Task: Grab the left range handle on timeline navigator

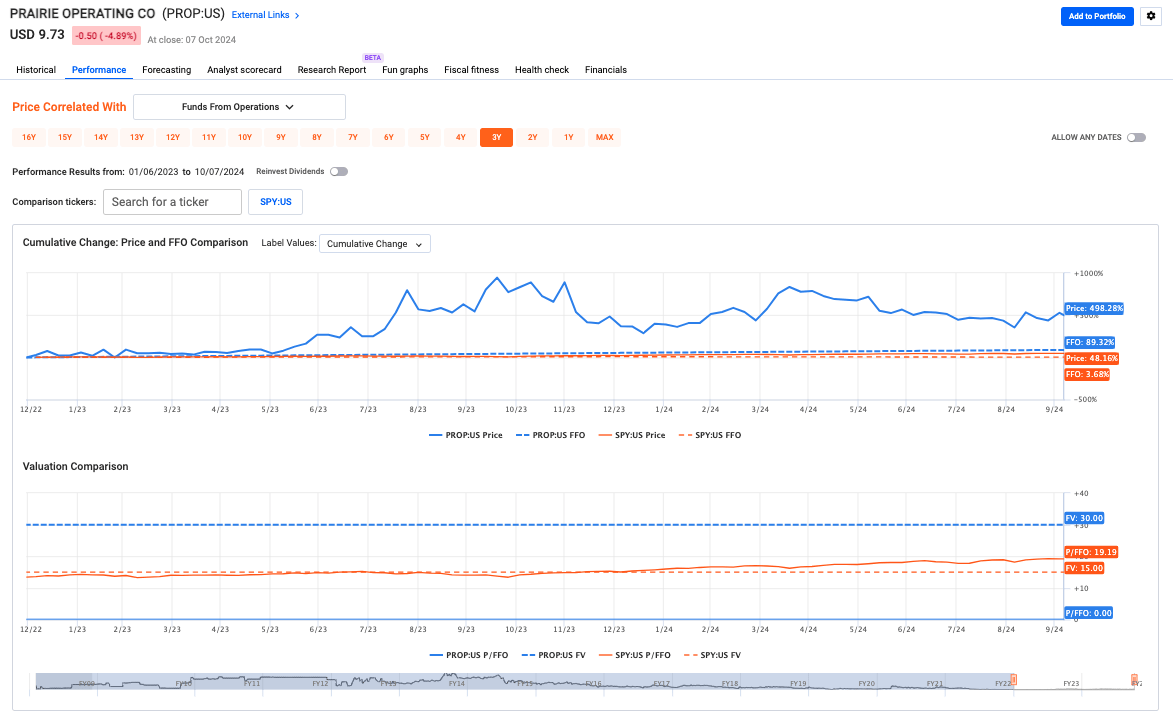Action: pyautogui.click(x=1013, y=680)
